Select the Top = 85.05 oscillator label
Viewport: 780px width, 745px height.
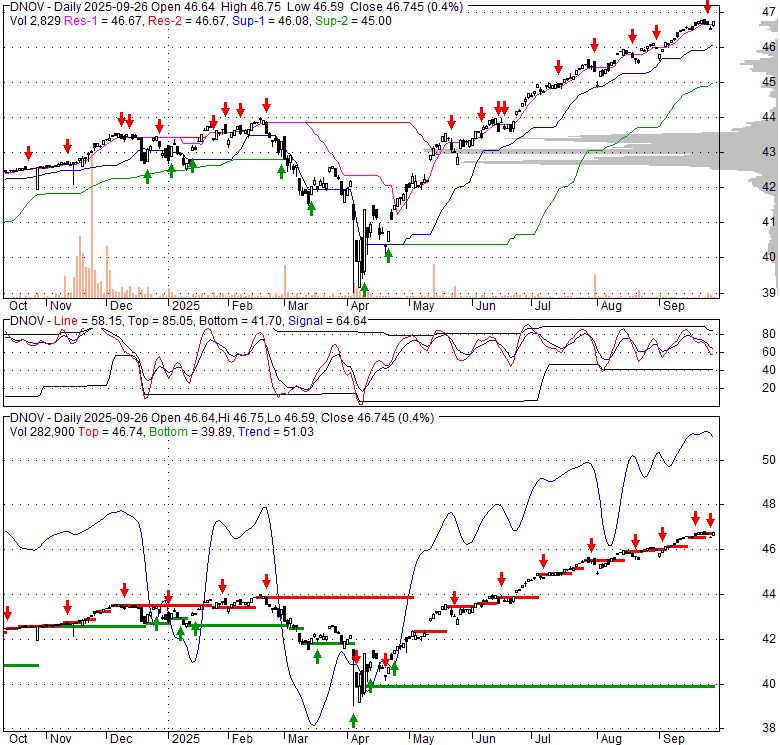click(x=160, y=321)
